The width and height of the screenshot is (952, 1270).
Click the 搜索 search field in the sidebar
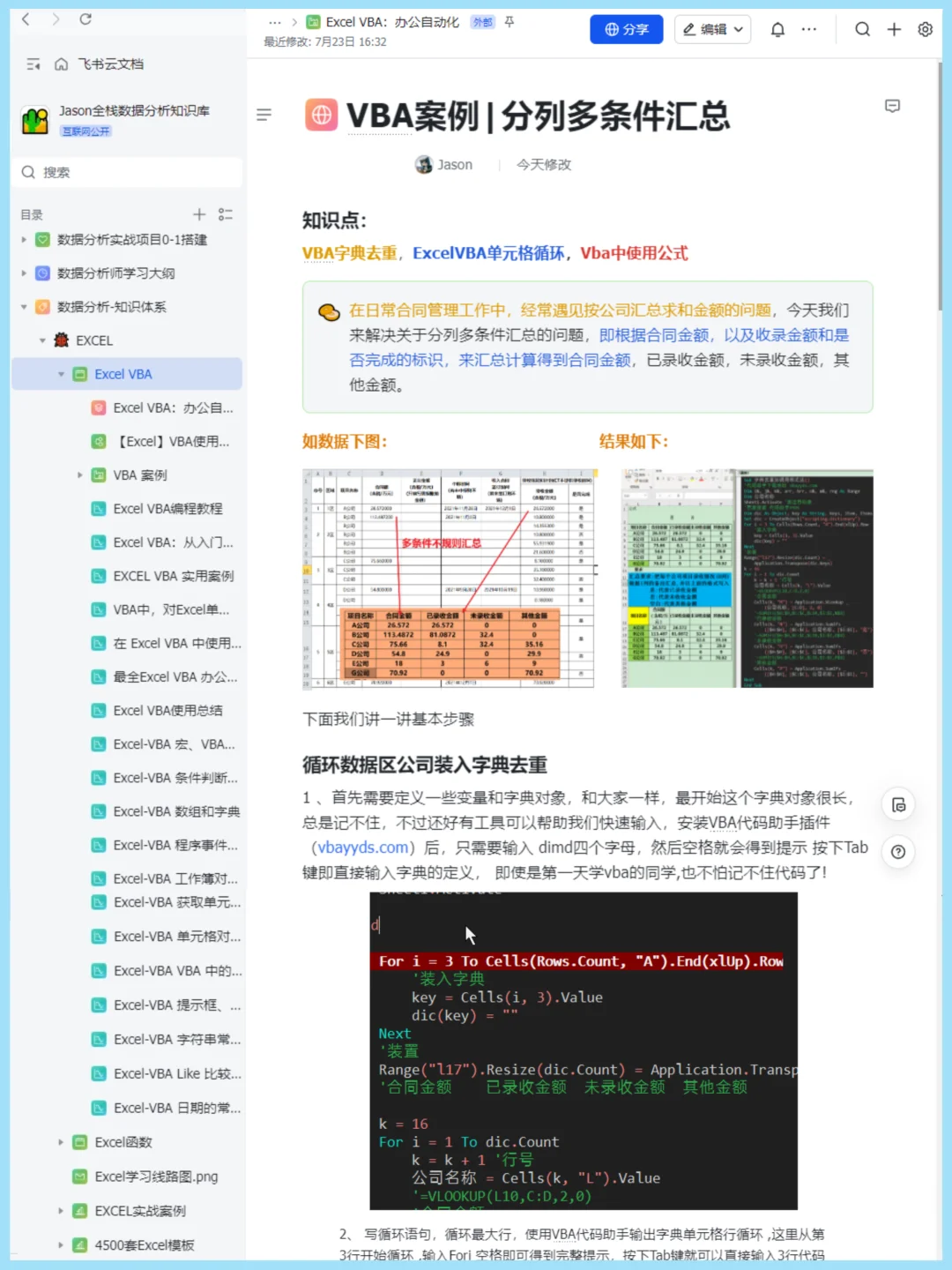coord(126,172)
